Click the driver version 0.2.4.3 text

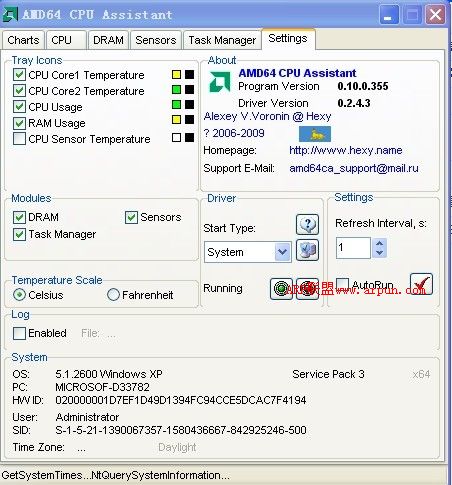(354, 103)
